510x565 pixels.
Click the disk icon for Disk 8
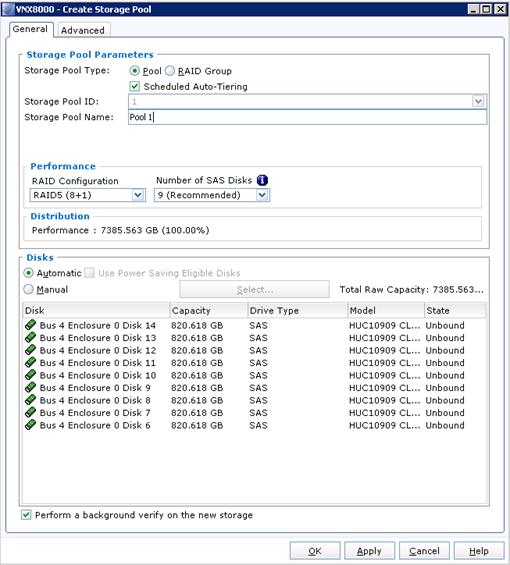pyautogui.click(x=31, y=400)
